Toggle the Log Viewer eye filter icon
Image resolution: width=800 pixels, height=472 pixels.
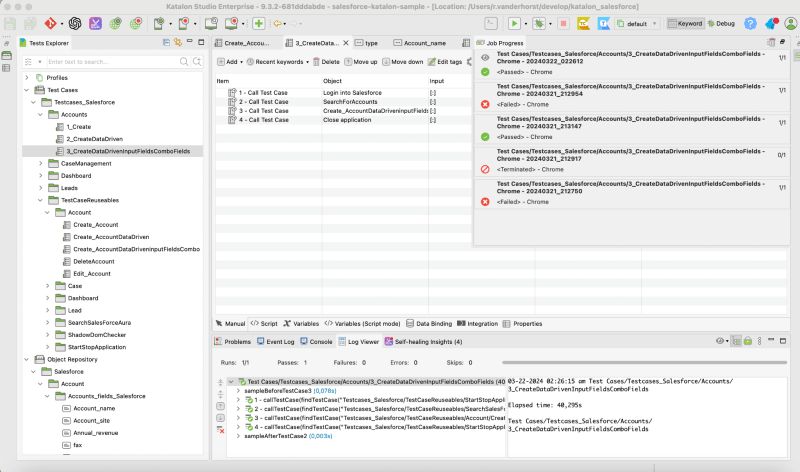[720, 341]
